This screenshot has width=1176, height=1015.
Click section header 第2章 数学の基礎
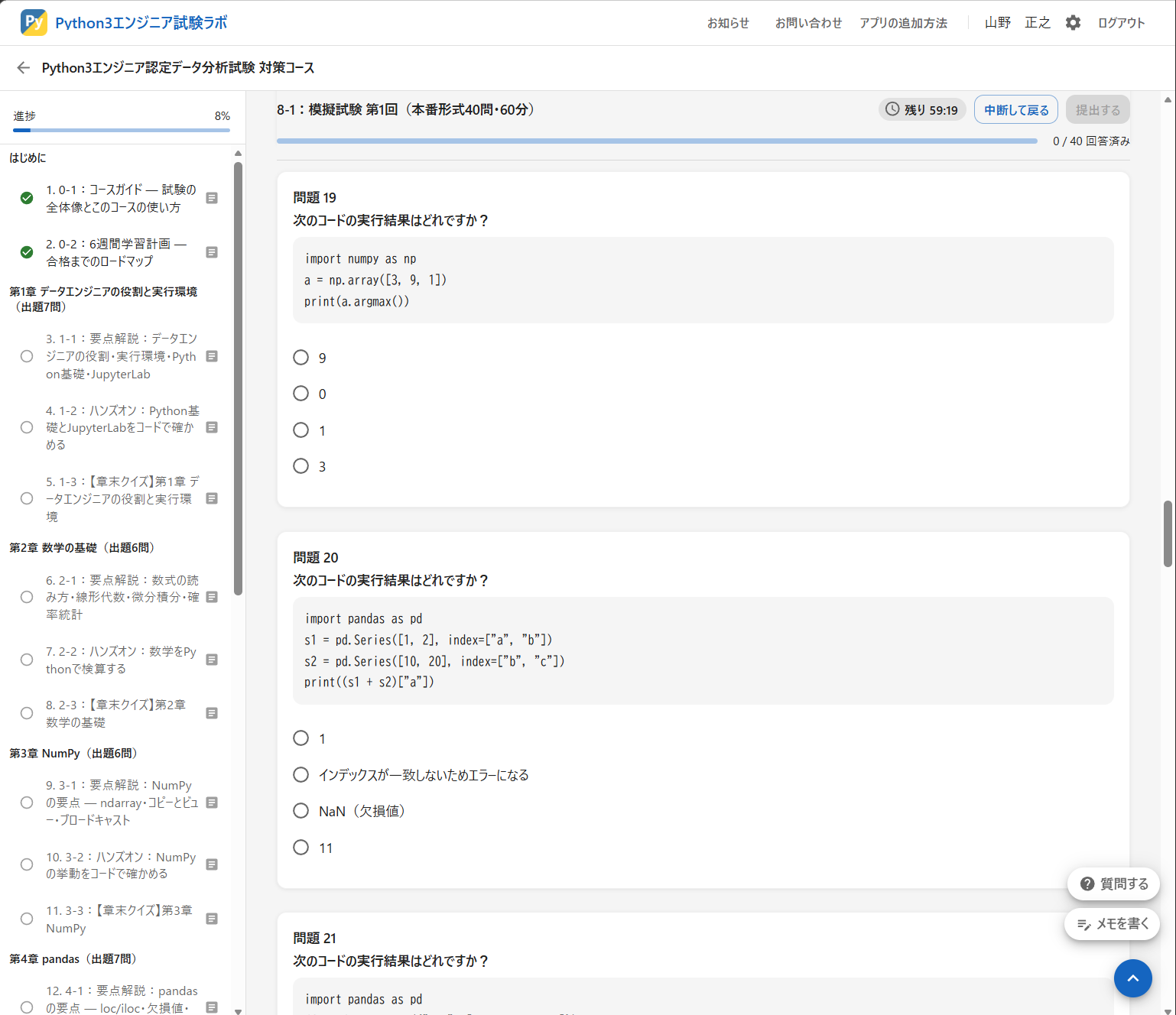point(83,547)
